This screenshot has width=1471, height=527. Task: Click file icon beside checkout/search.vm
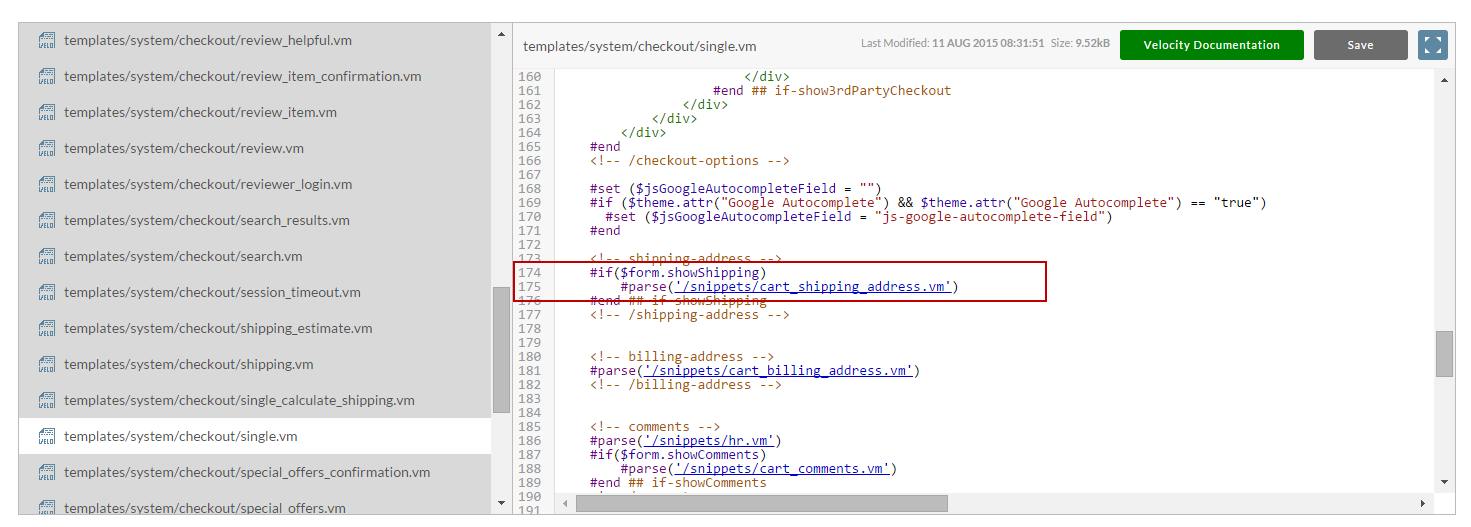tap(46, 257)
